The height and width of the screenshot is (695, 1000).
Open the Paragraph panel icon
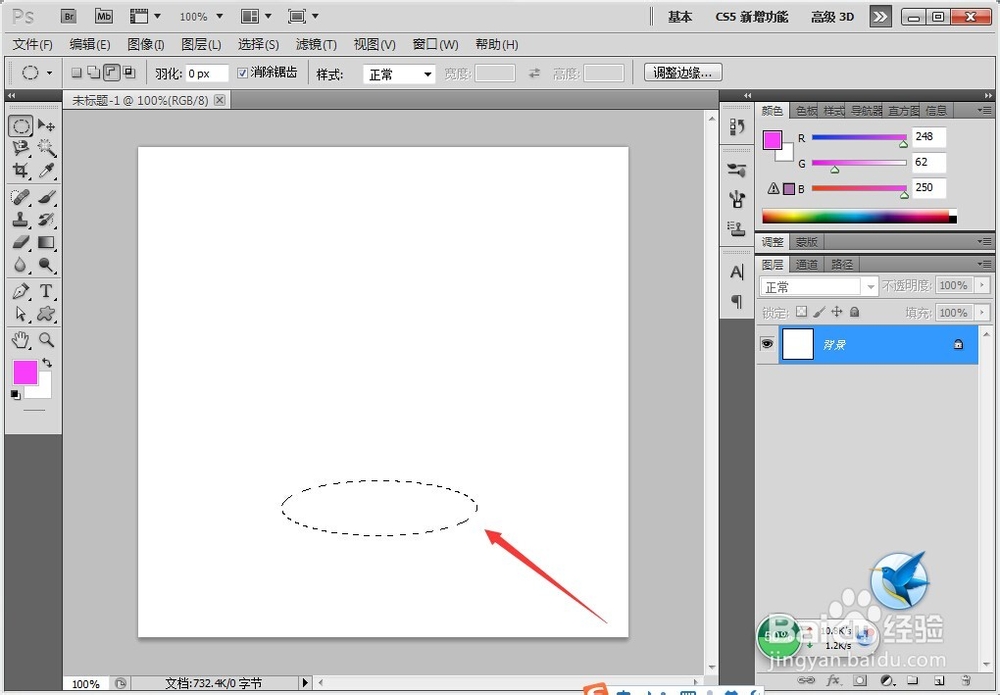click(x=737, y=301)
